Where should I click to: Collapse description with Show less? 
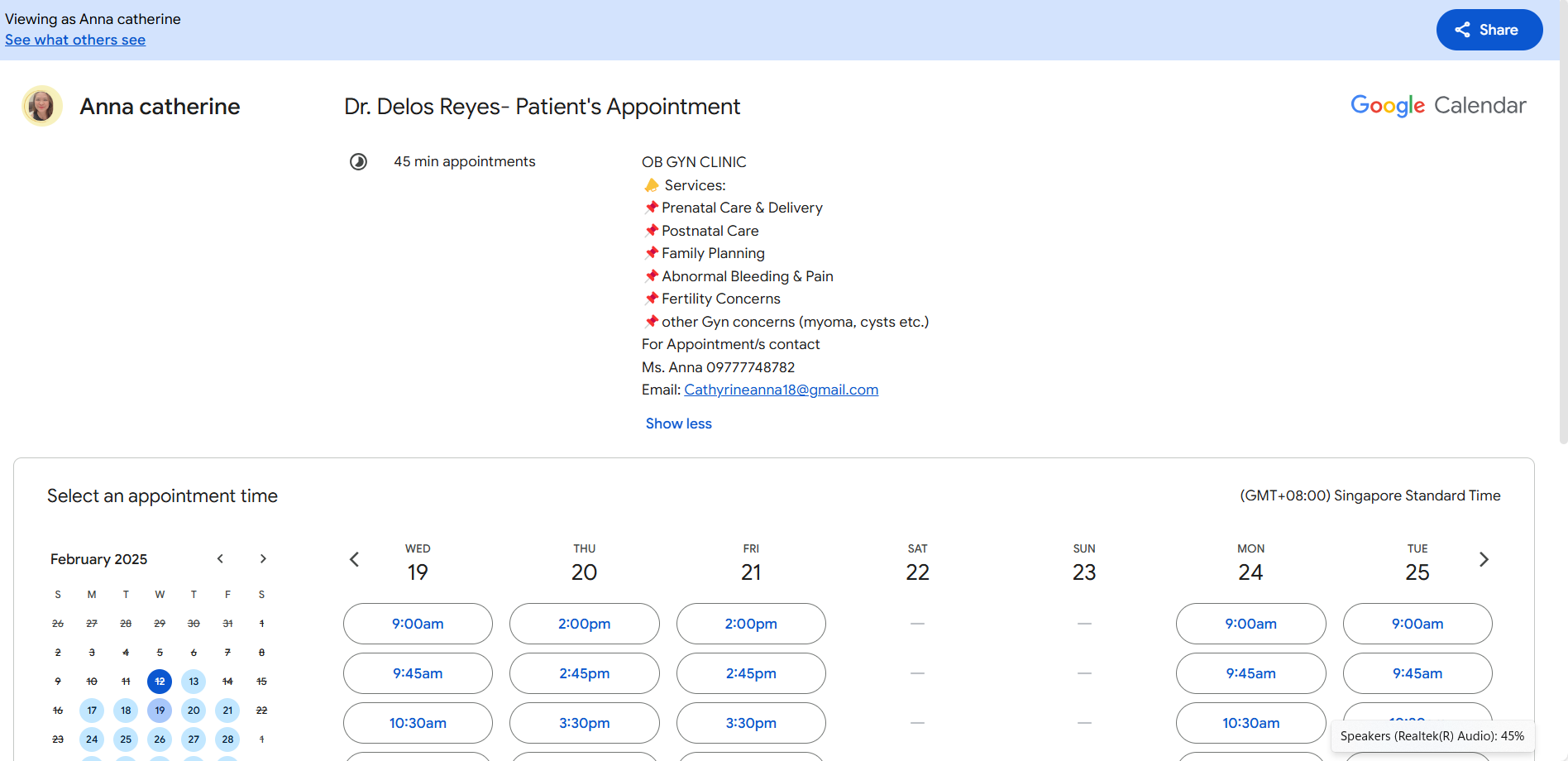(x=678, y=424)
